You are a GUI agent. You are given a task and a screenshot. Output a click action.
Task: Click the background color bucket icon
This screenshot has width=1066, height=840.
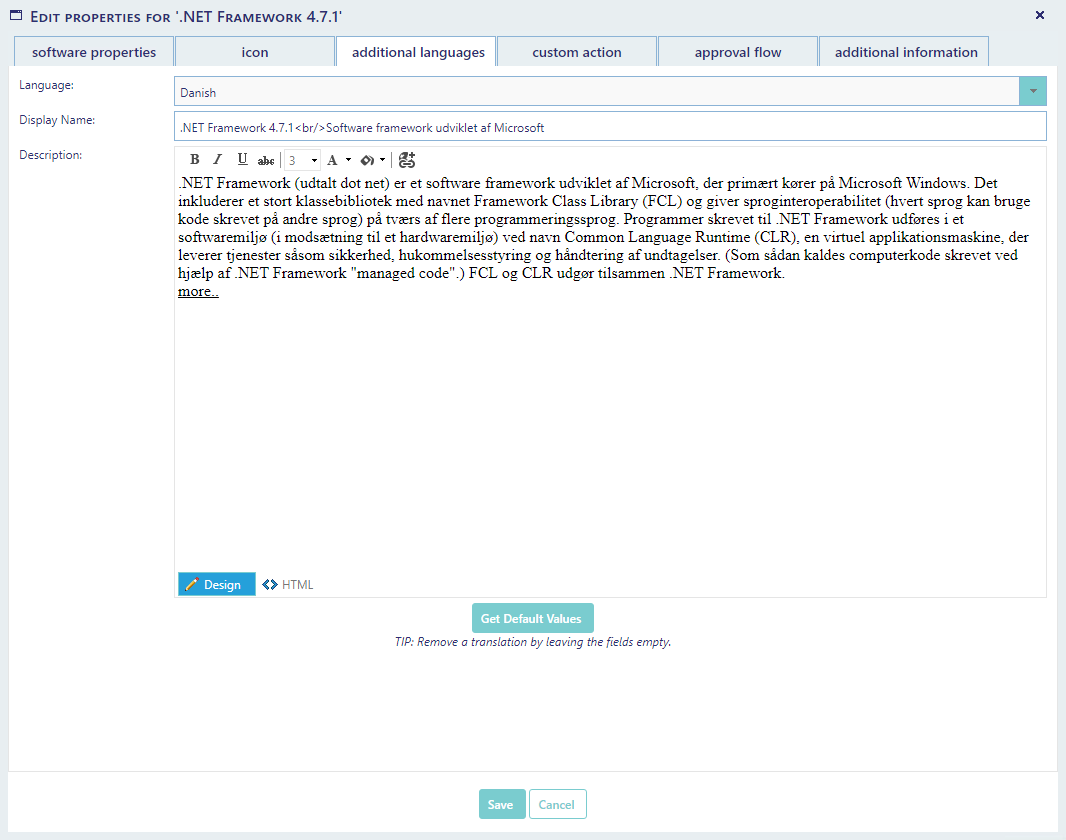(x=367, y=160)
